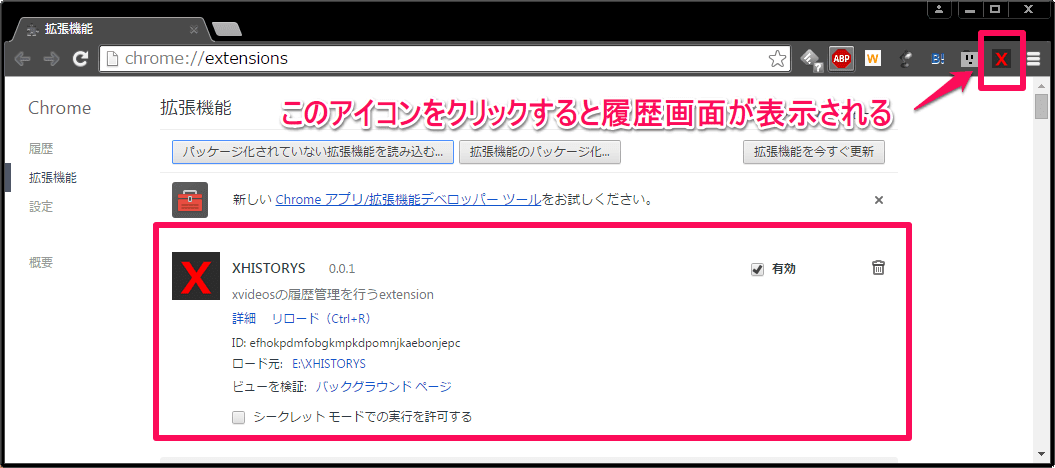This screenshot has width=1055, height=468.
Task: Open 履歴 in the Chrome sidebar
Action: [40, 149]
